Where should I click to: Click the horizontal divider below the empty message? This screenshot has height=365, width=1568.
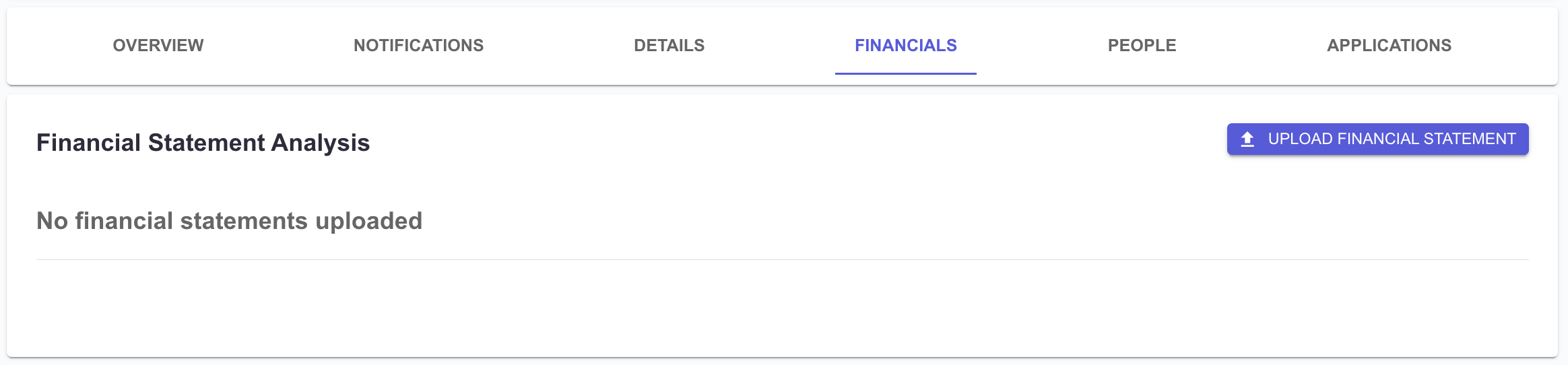click(x=781, y=259)
